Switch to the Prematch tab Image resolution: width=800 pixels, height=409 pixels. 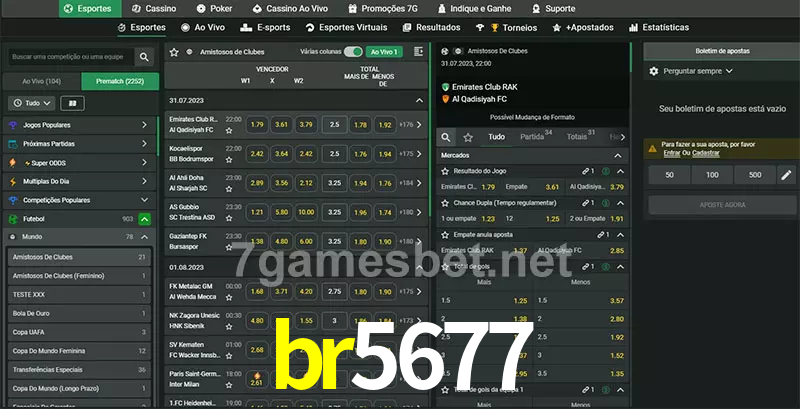[119, 81]
